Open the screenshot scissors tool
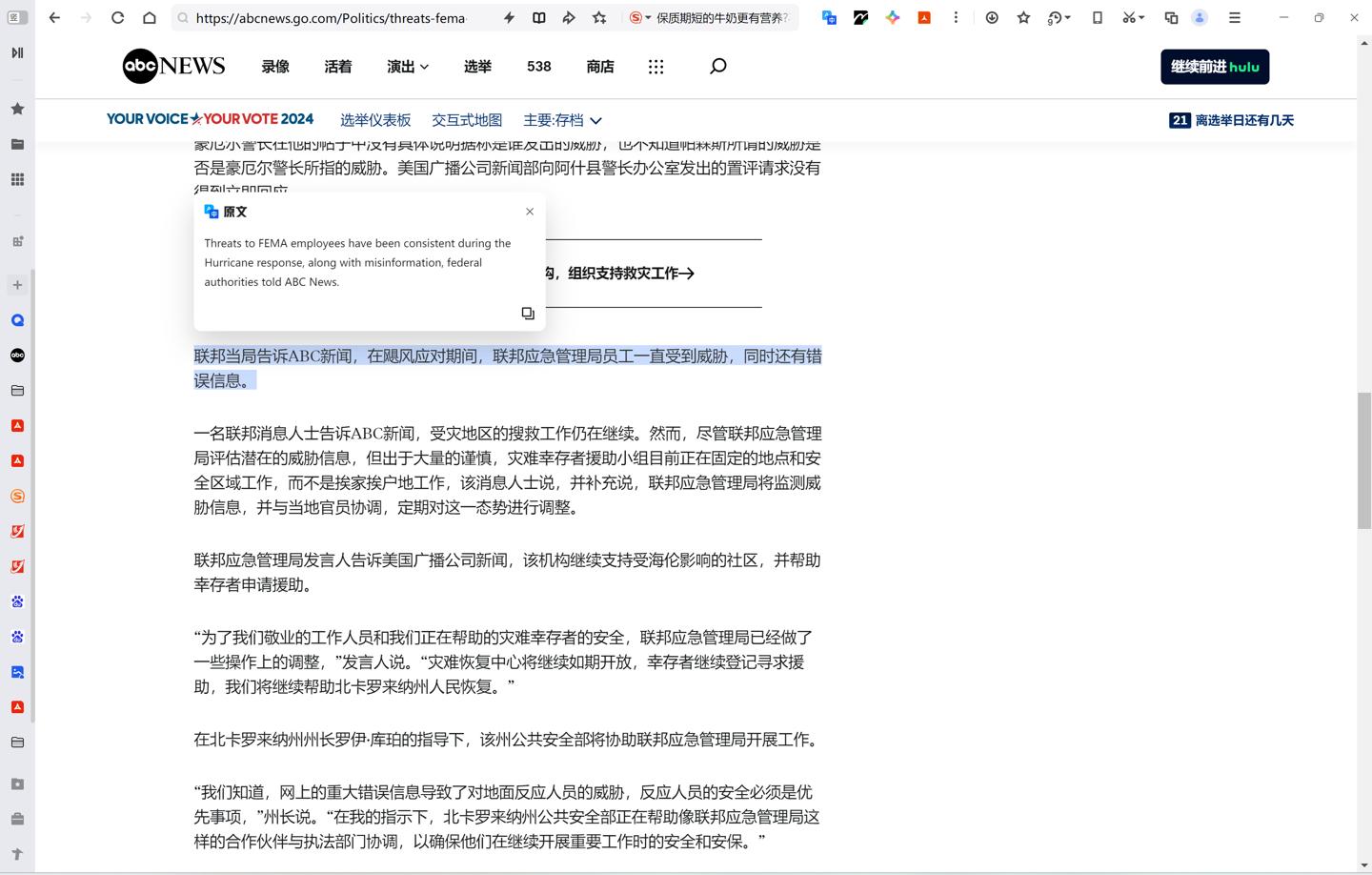This screenshot has height=875, width=1372. click(1129, 17)
